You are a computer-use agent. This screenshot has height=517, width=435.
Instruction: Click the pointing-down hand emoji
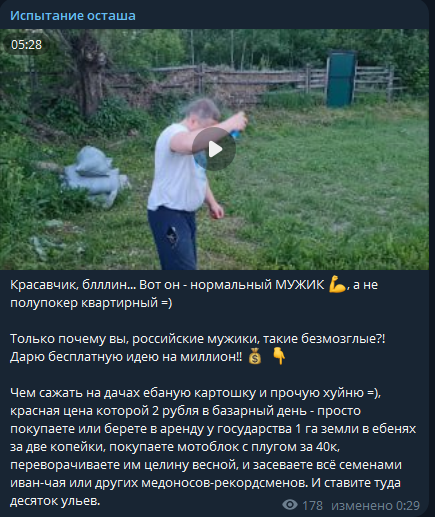click(279, 356)
